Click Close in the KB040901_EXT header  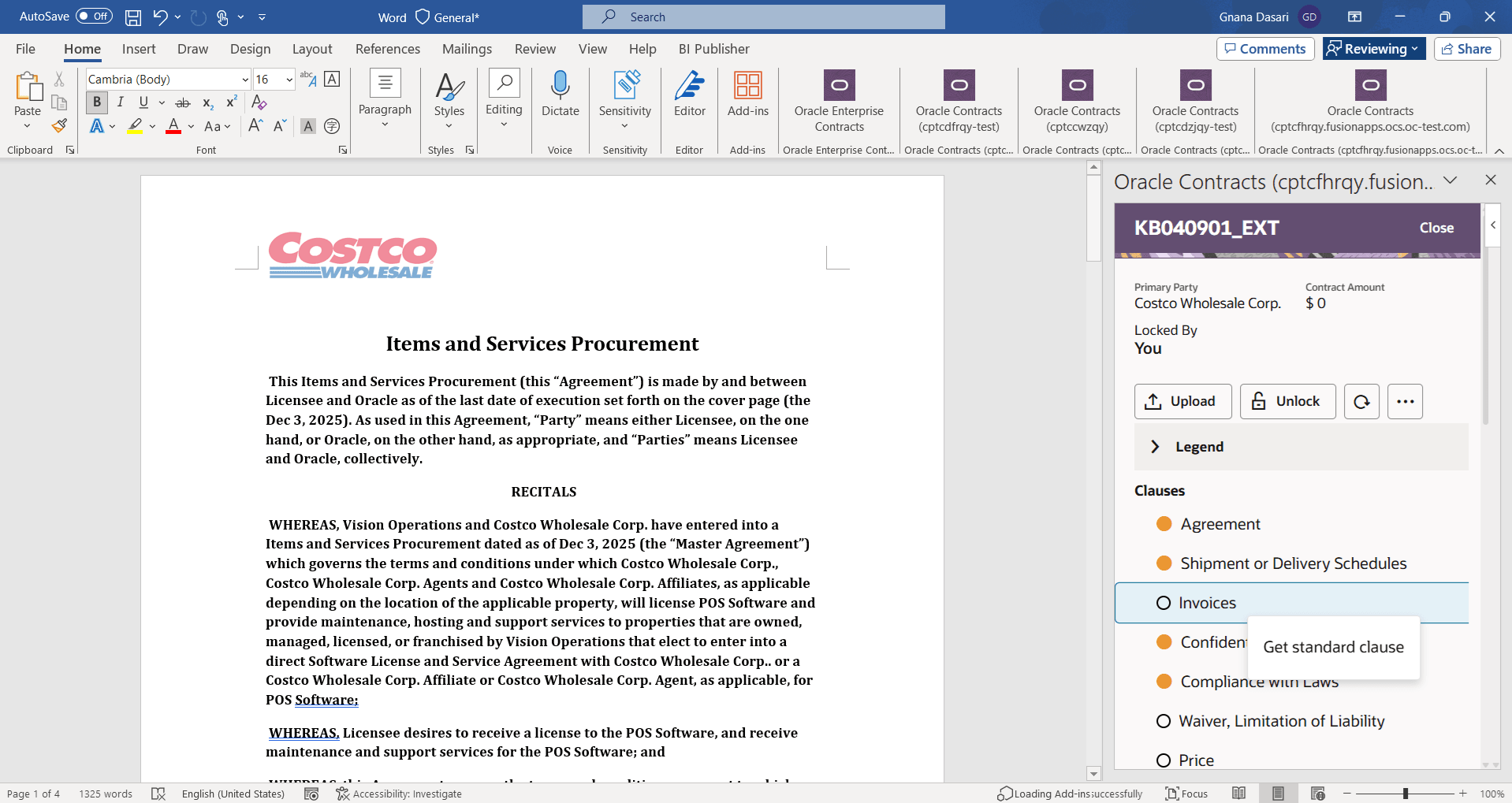click(1436, 228)
